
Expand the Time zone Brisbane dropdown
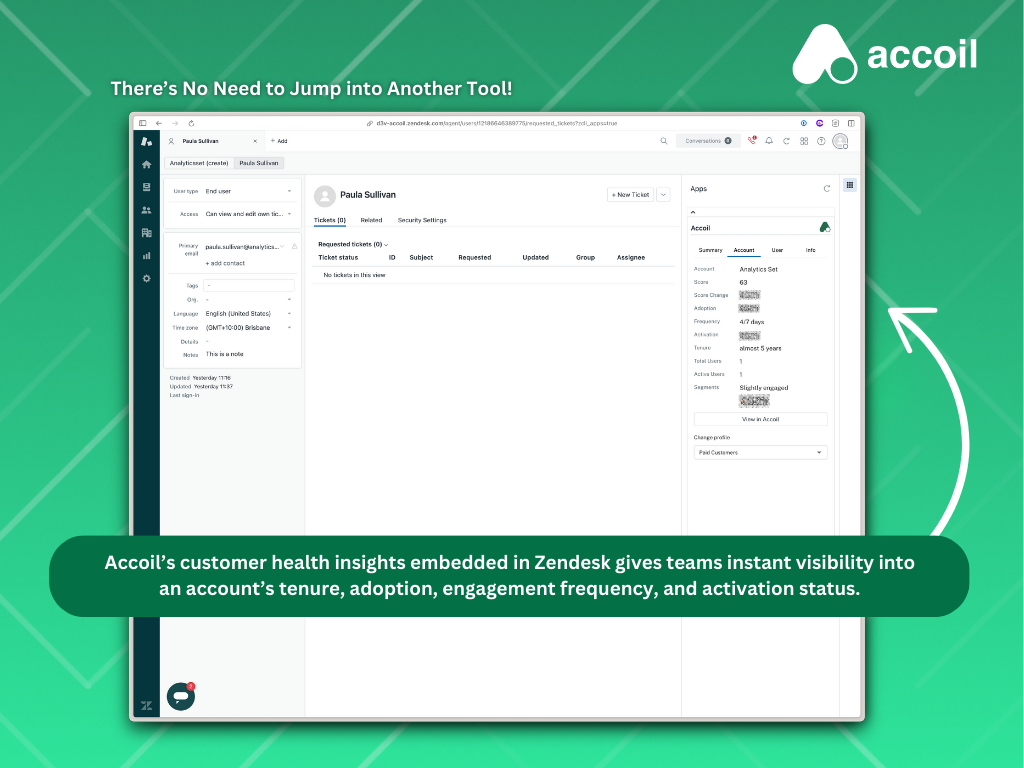click(x=248, y=327)
